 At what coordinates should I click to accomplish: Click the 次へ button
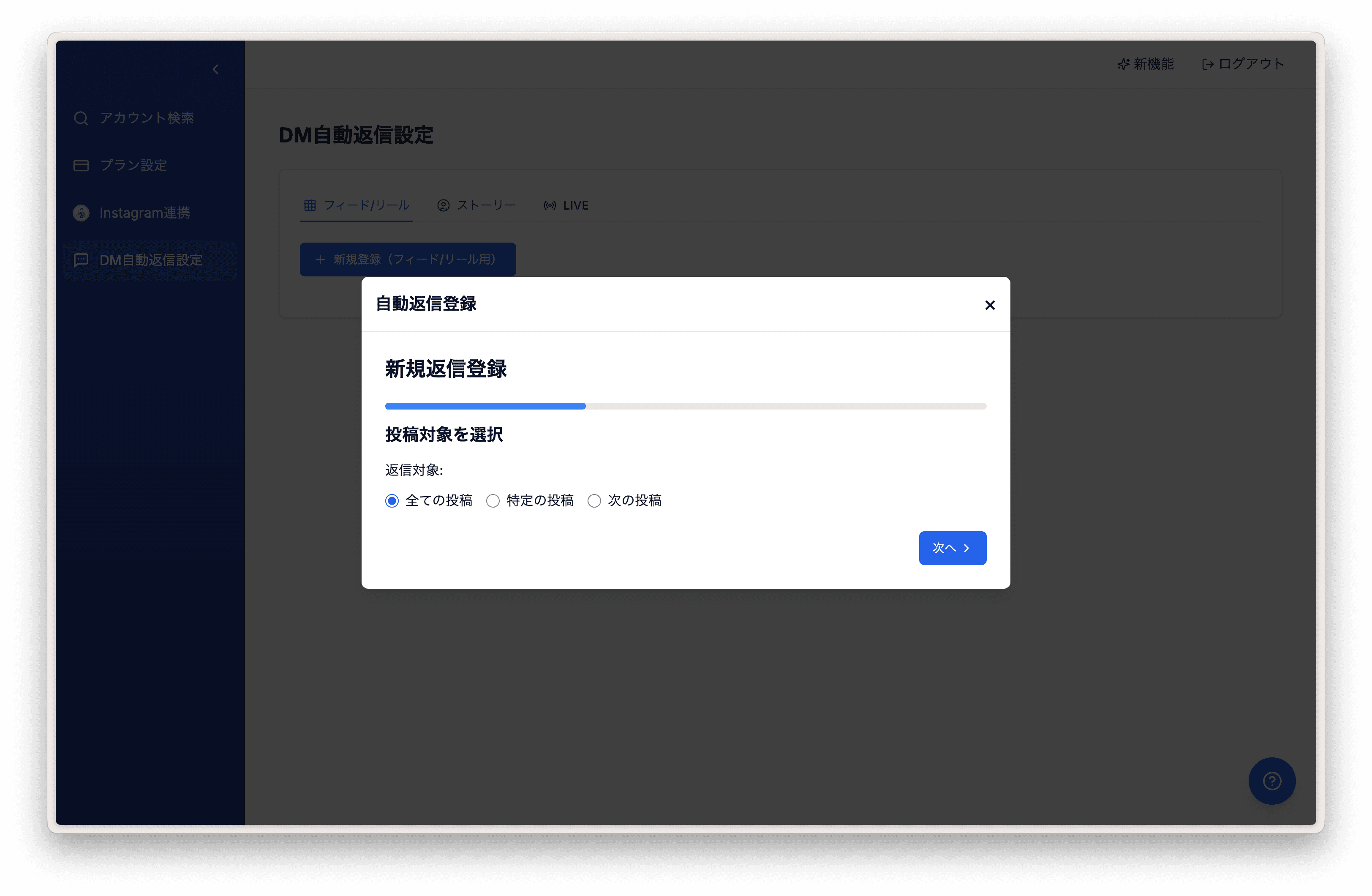pos(952,547)
